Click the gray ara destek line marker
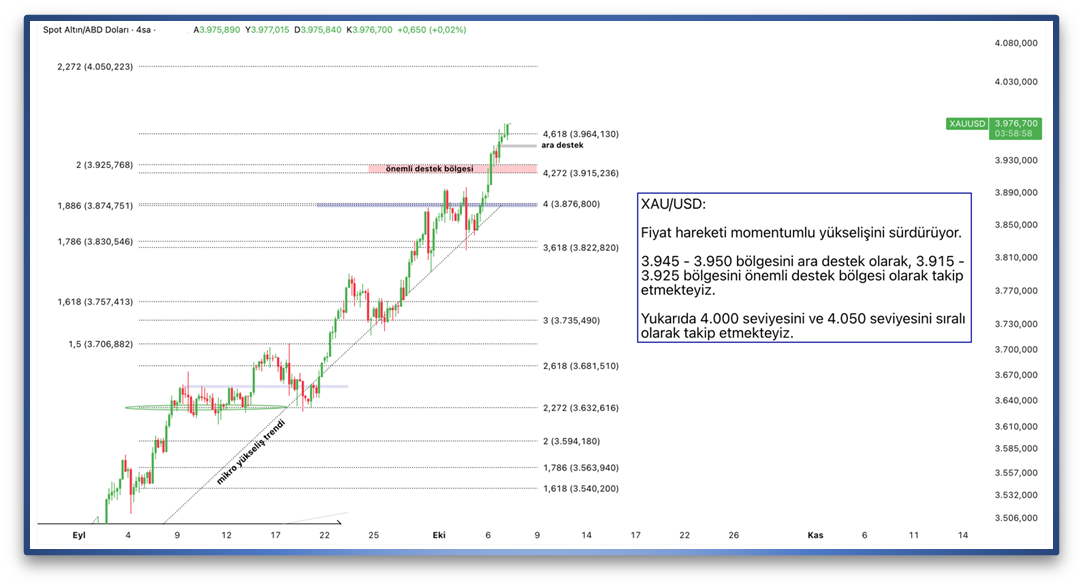 click(x=519, y=146)
